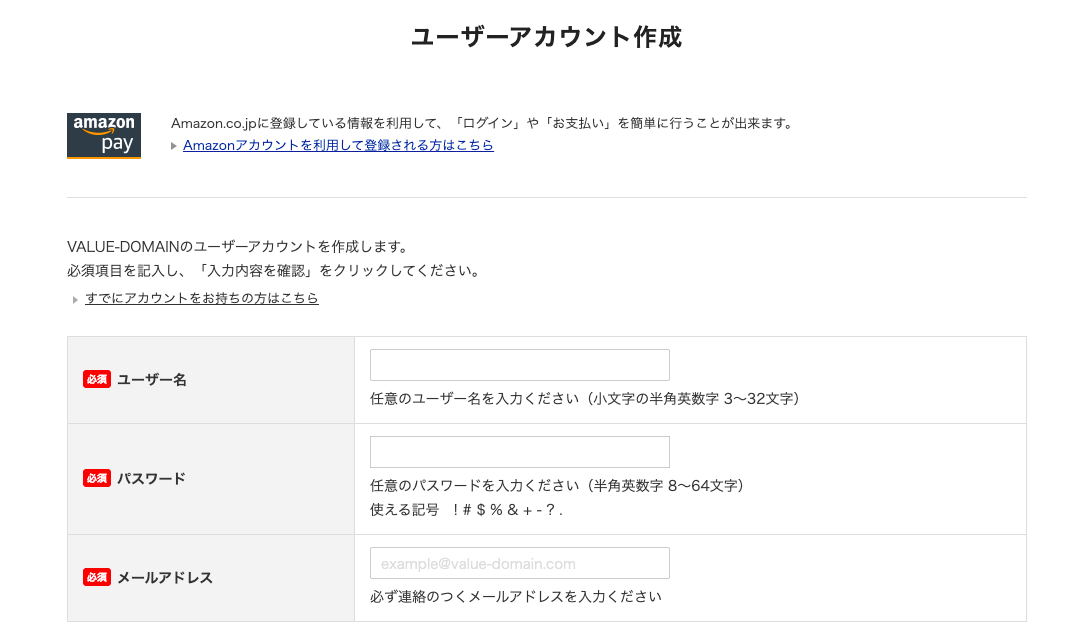The width and height of the screenshot is (1090, 643).
Task: Click the ユーザーアカウント作成 page heading
Action: [546, 37]
